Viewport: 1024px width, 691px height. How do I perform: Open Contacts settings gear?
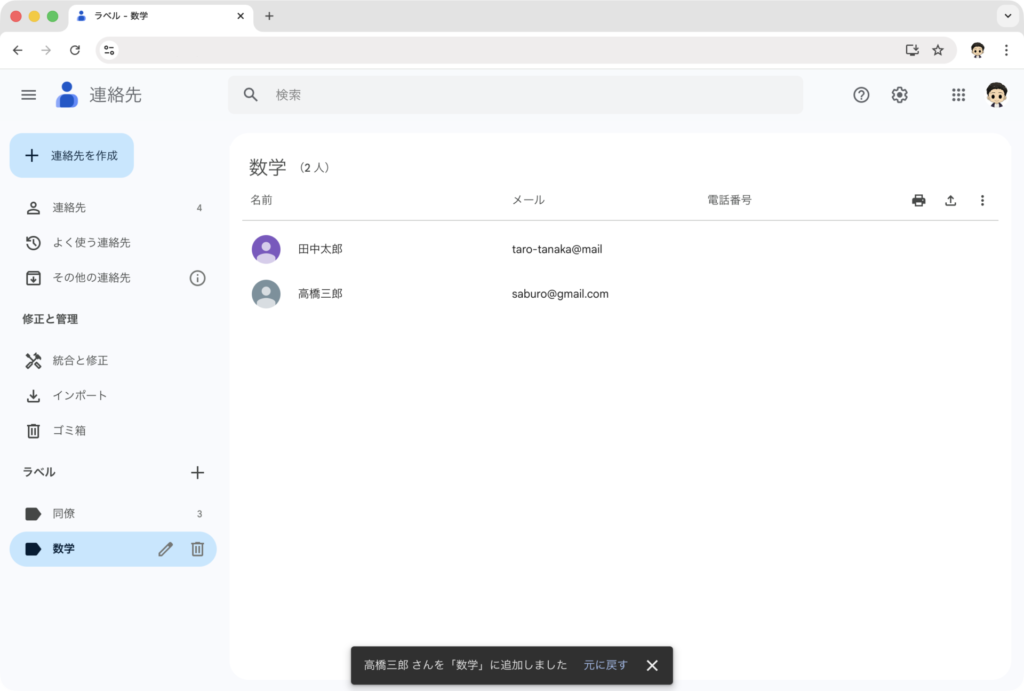[899, 95]
